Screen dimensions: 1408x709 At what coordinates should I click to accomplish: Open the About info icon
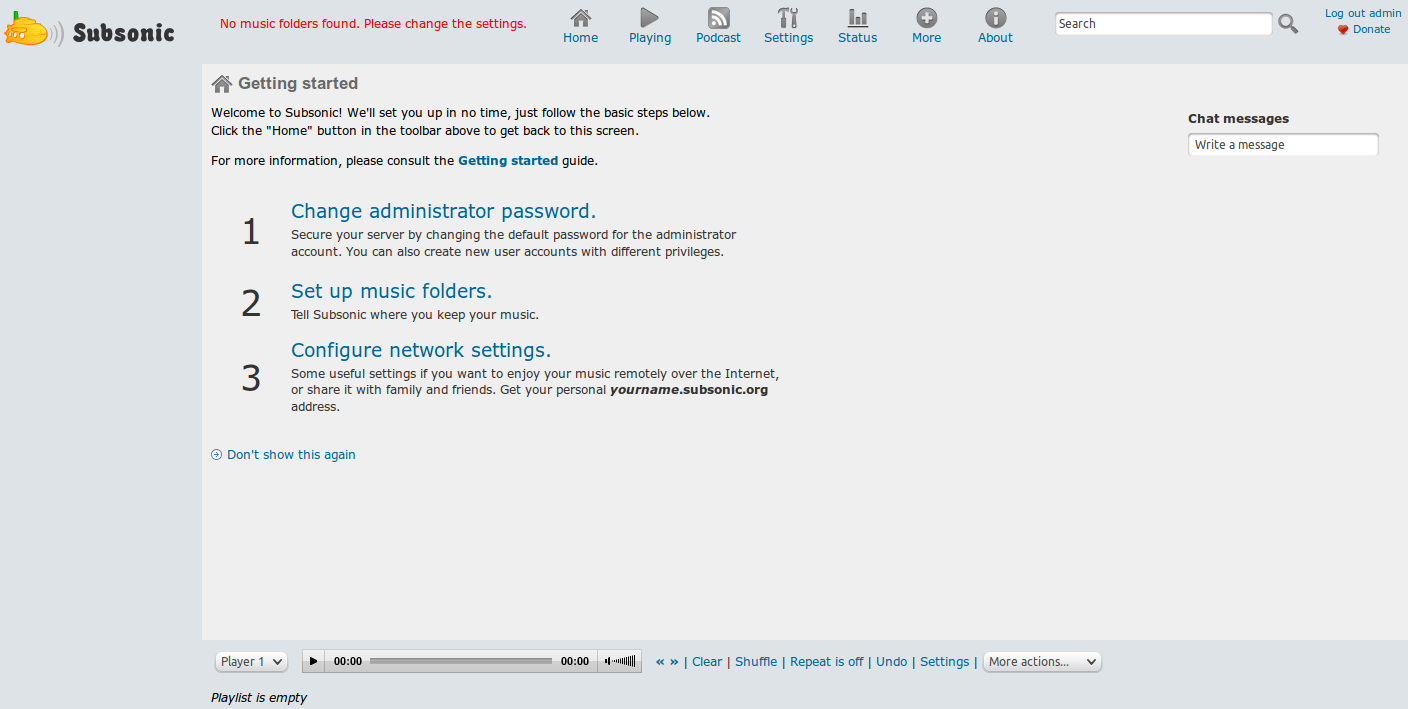coord(995,17)
